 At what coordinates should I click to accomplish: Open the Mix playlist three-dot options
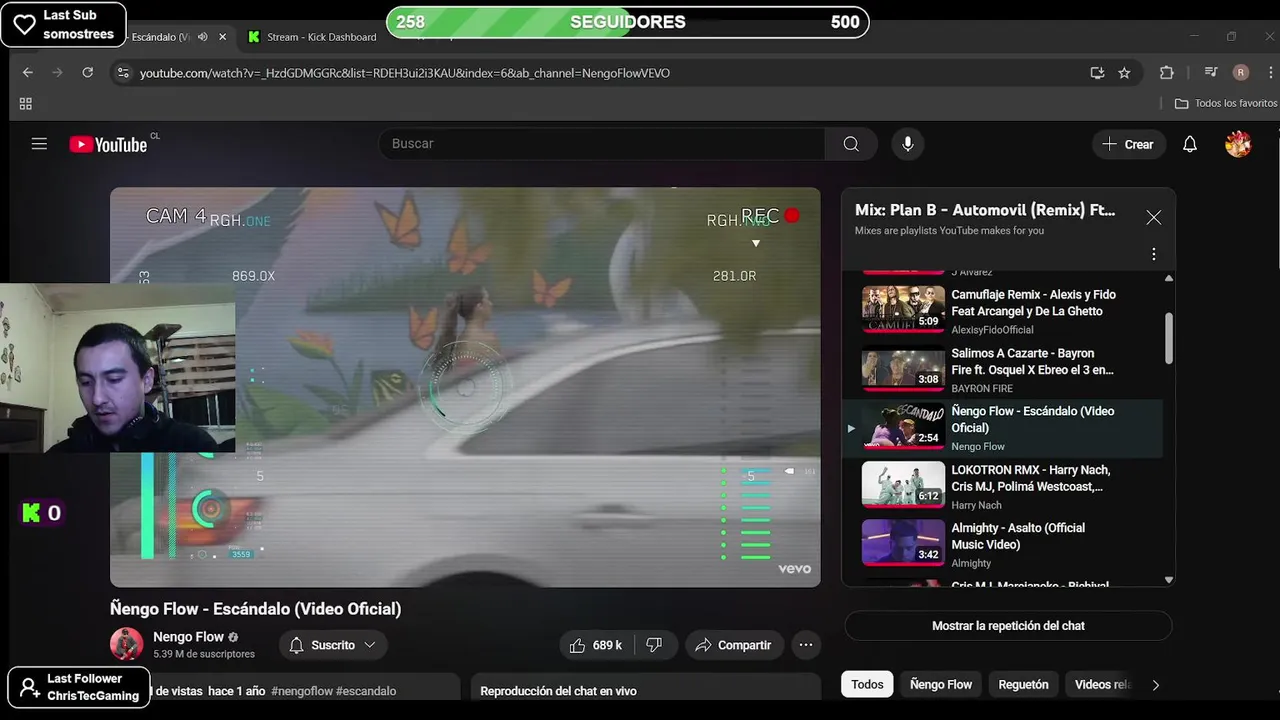pyautogui.click(x=1153, y=254)
